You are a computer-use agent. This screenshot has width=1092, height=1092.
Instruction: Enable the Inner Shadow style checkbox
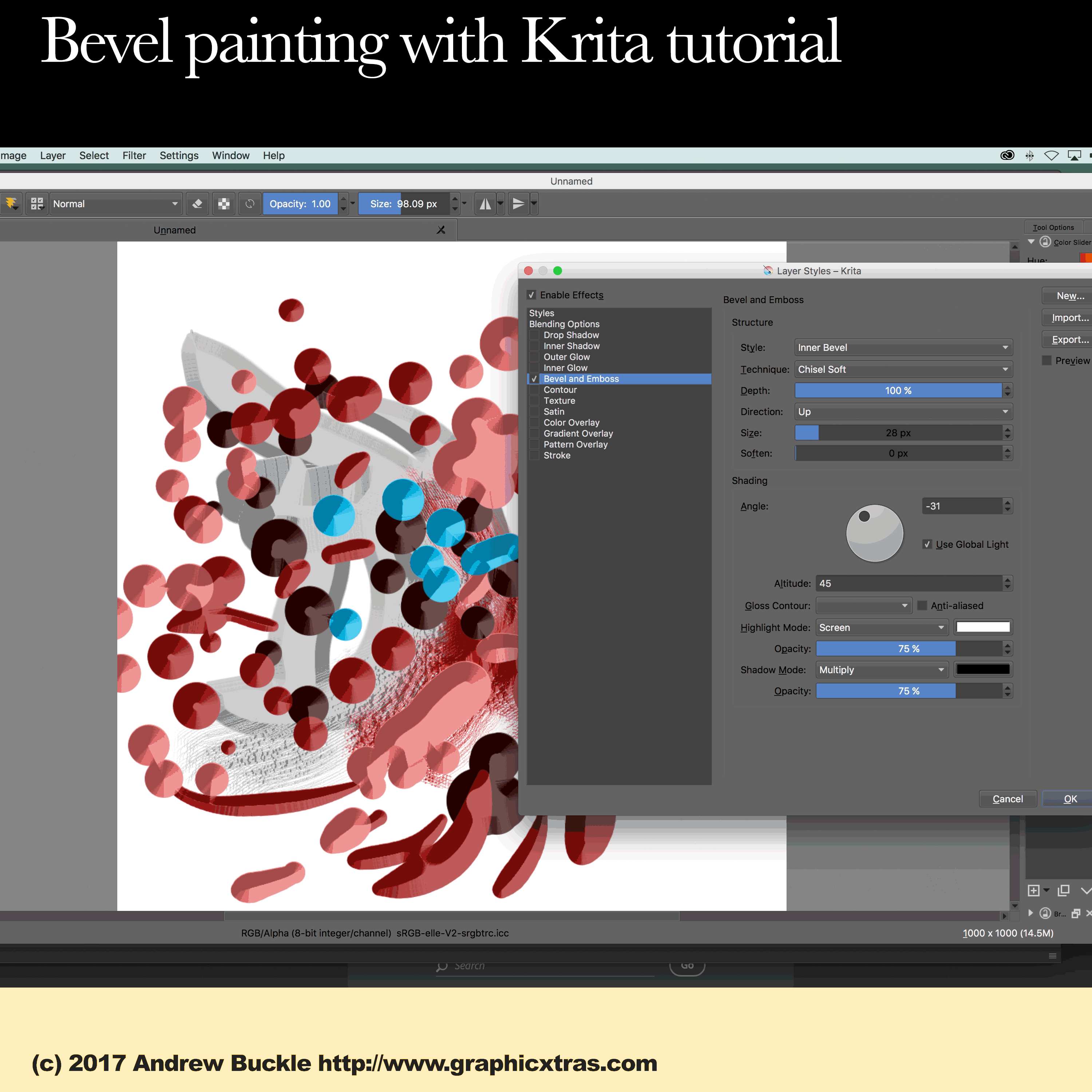[x=534, y=346]
